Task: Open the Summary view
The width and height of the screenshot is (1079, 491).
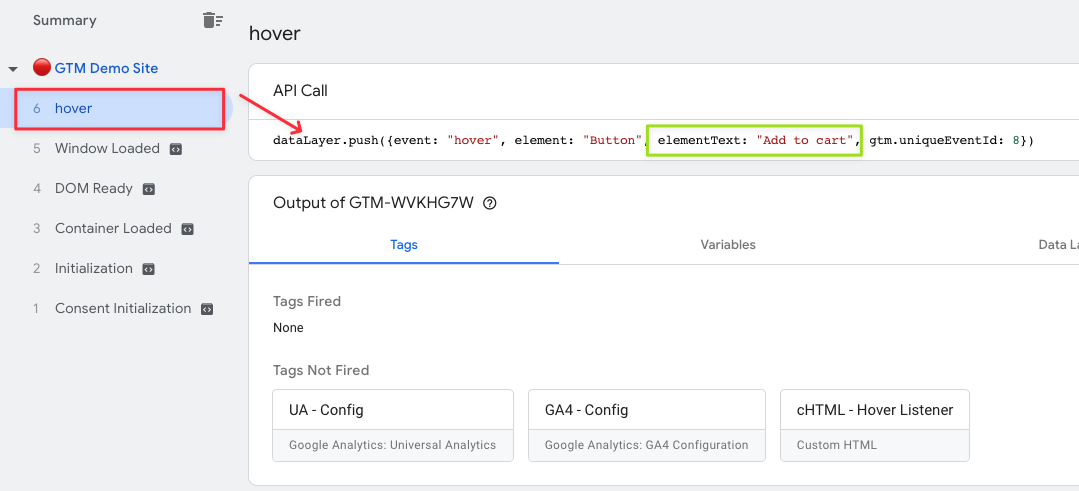Action: tap(65, 21)
